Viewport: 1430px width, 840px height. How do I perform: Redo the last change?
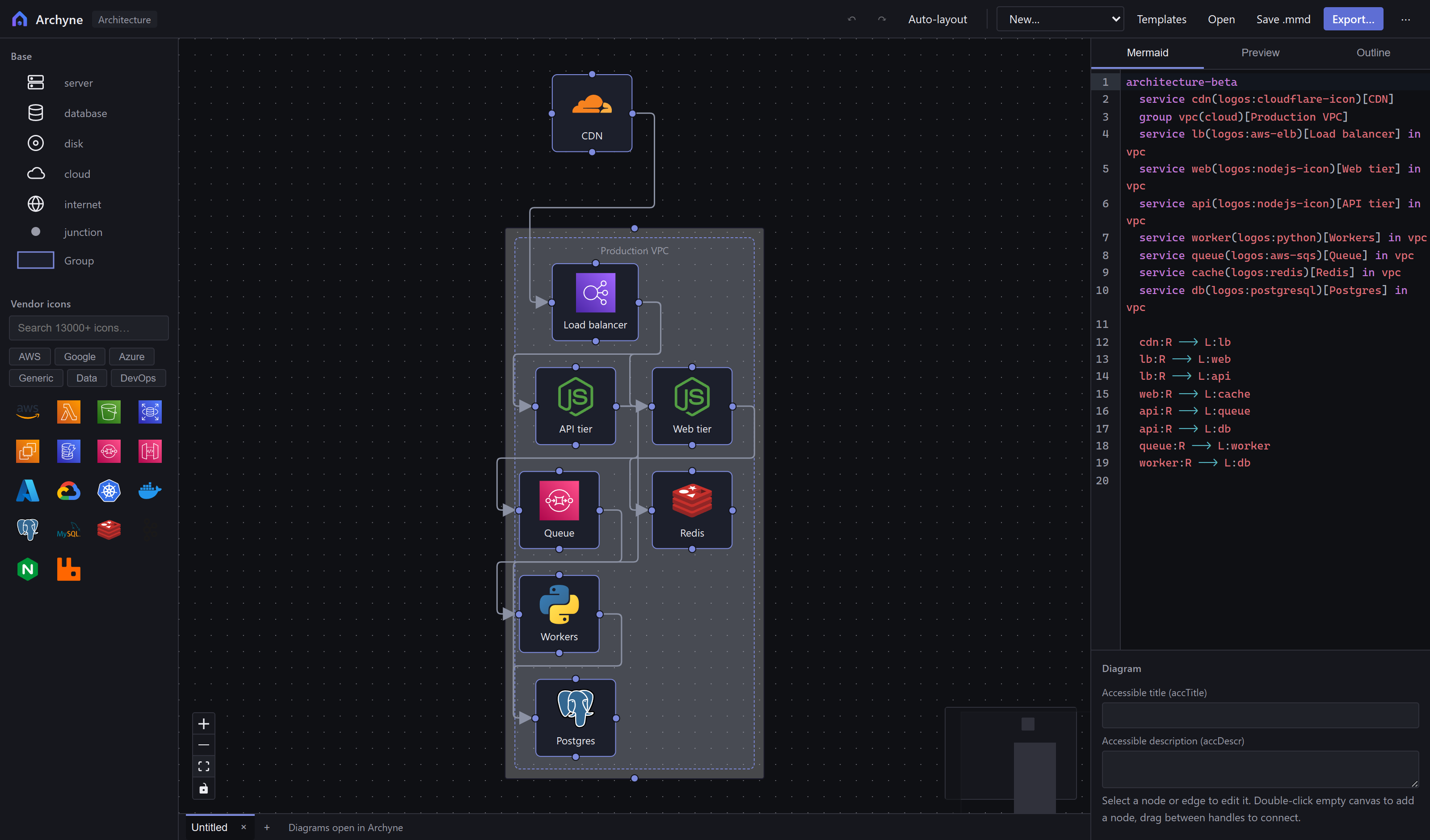point(882,19)
